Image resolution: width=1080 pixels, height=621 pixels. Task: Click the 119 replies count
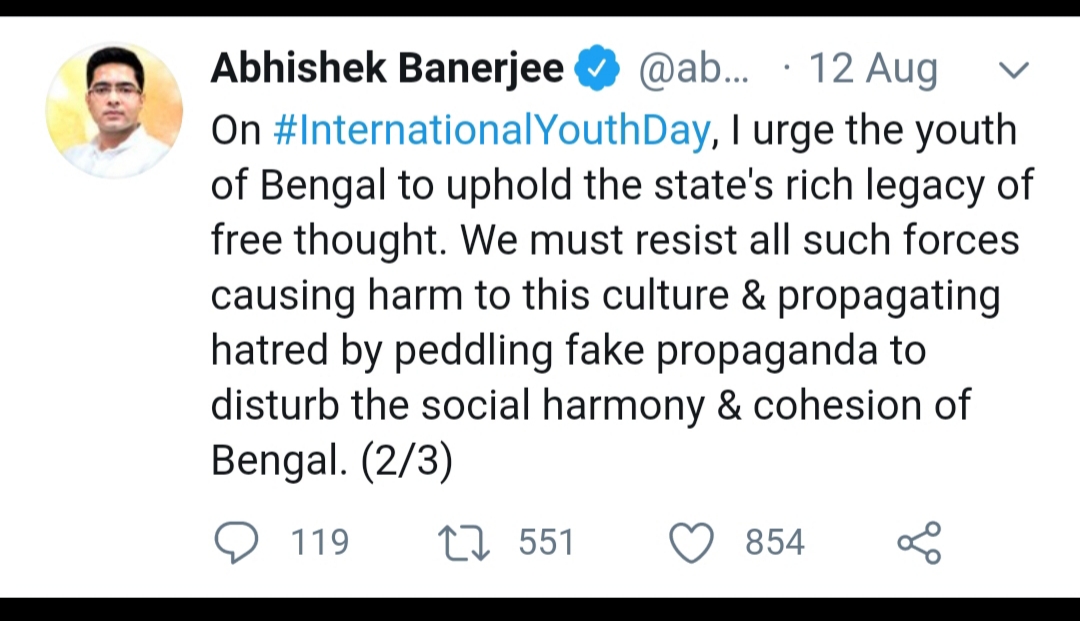(x=320, y=542)
